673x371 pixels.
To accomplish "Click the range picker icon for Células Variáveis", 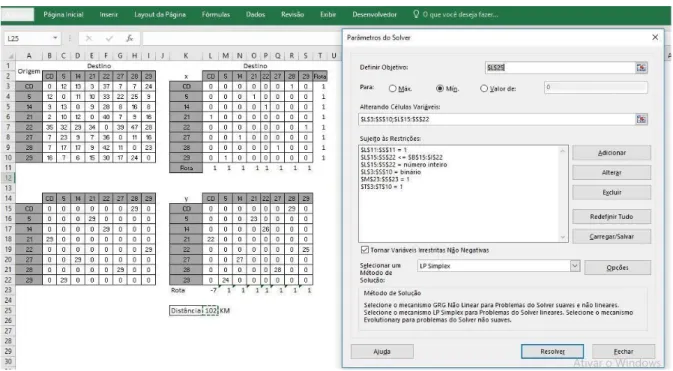I will tap(641, 119).
